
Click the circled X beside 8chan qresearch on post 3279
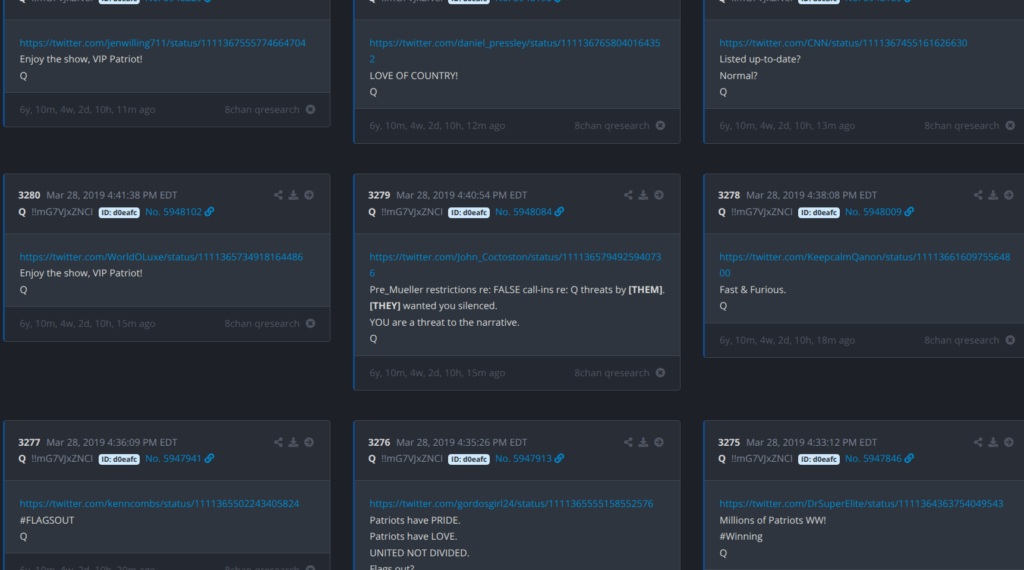pyautogui.click(x=660, y=373)
